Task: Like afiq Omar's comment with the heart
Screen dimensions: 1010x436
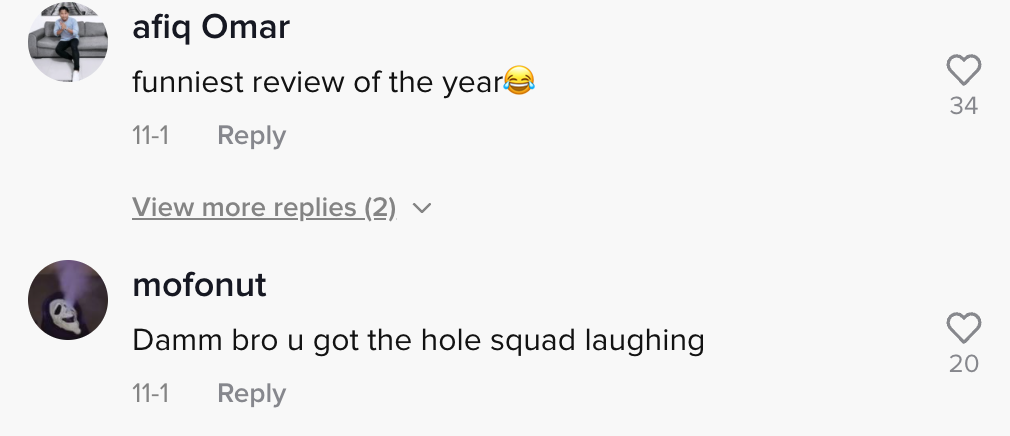Action: [963, 70]
